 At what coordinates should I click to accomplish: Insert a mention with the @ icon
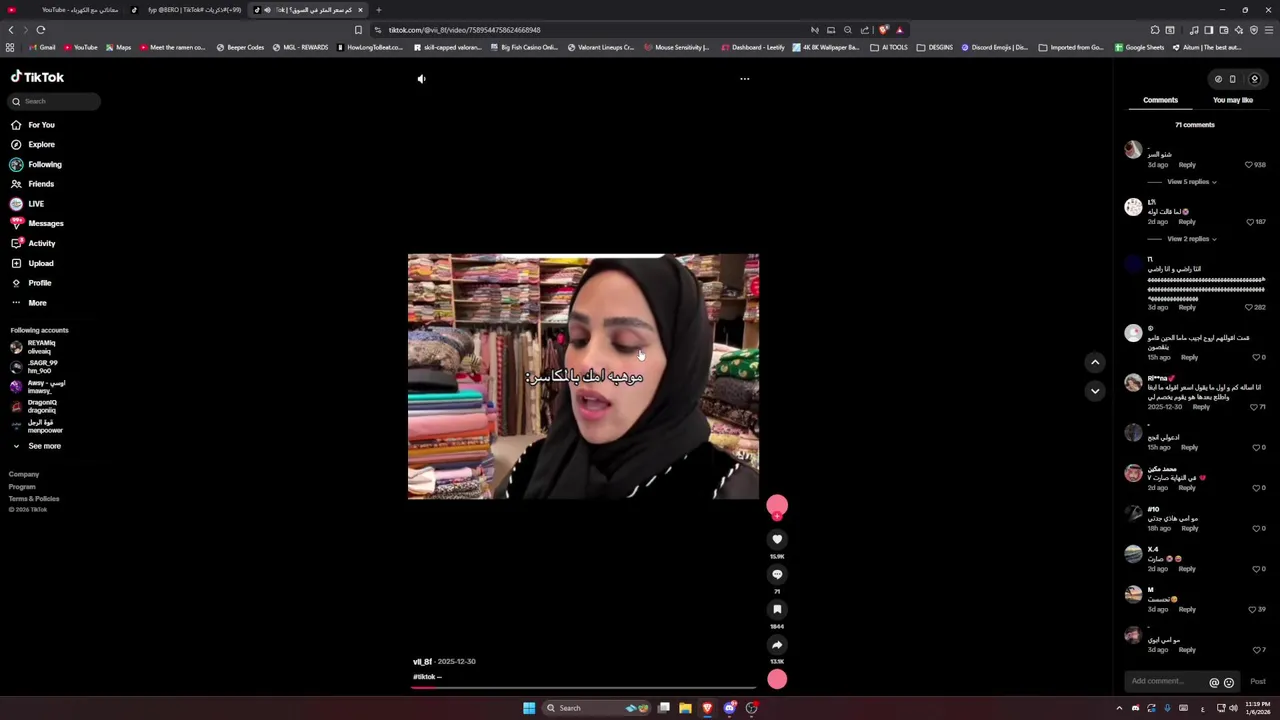(x=1214, y=682)
